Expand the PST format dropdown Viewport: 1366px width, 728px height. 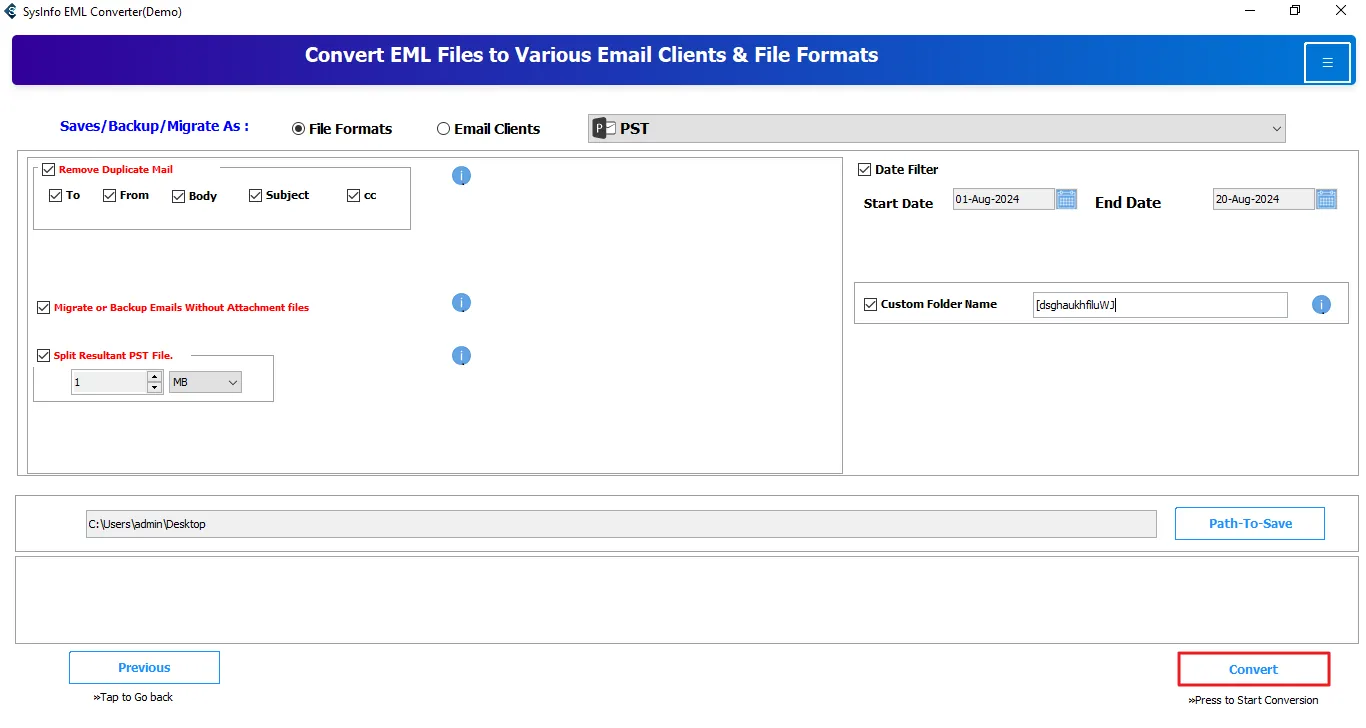1276,128
